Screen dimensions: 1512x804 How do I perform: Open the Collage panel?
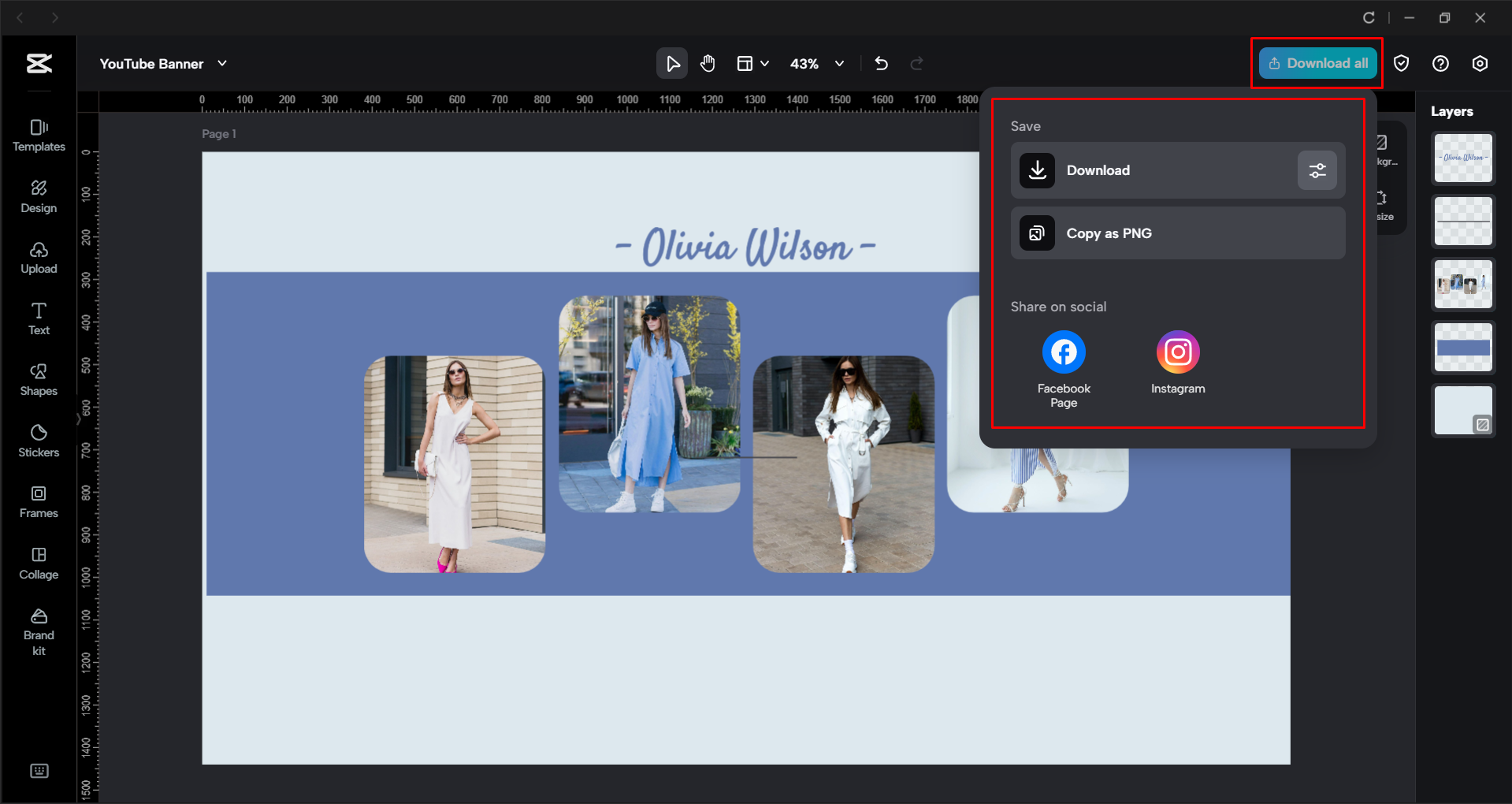[x=38, y=561]
